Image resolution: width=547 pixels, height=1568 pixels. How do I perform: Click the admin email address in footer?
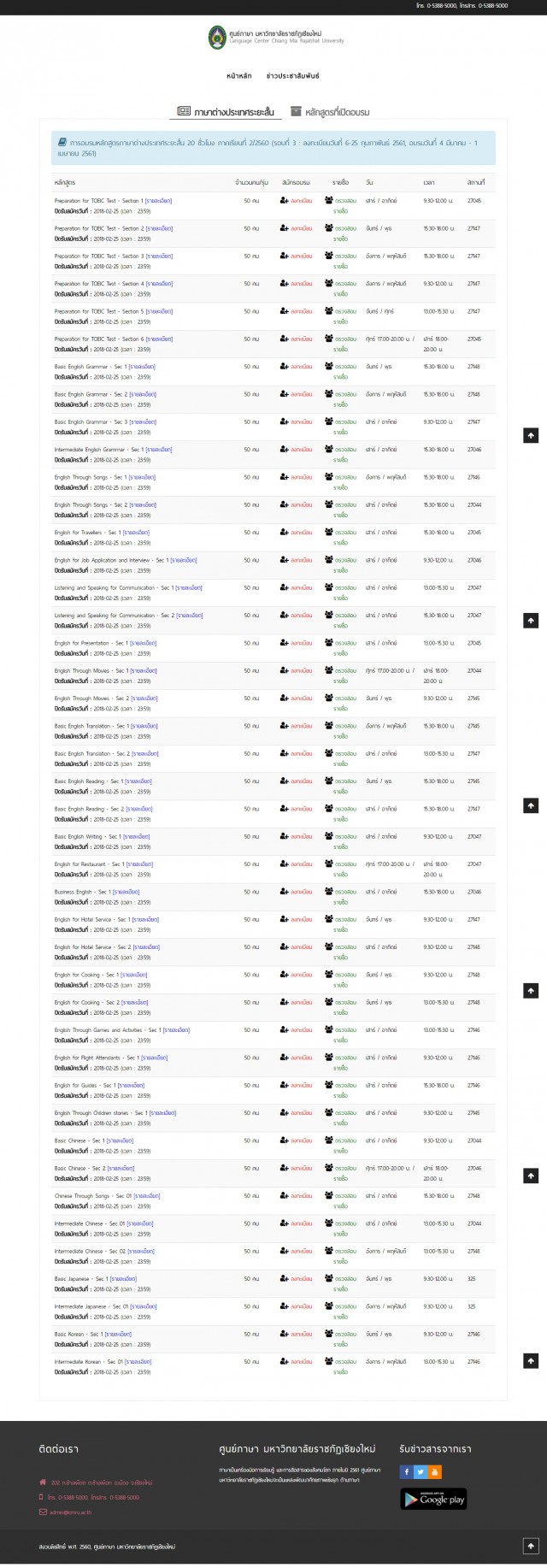point(71,1512)
